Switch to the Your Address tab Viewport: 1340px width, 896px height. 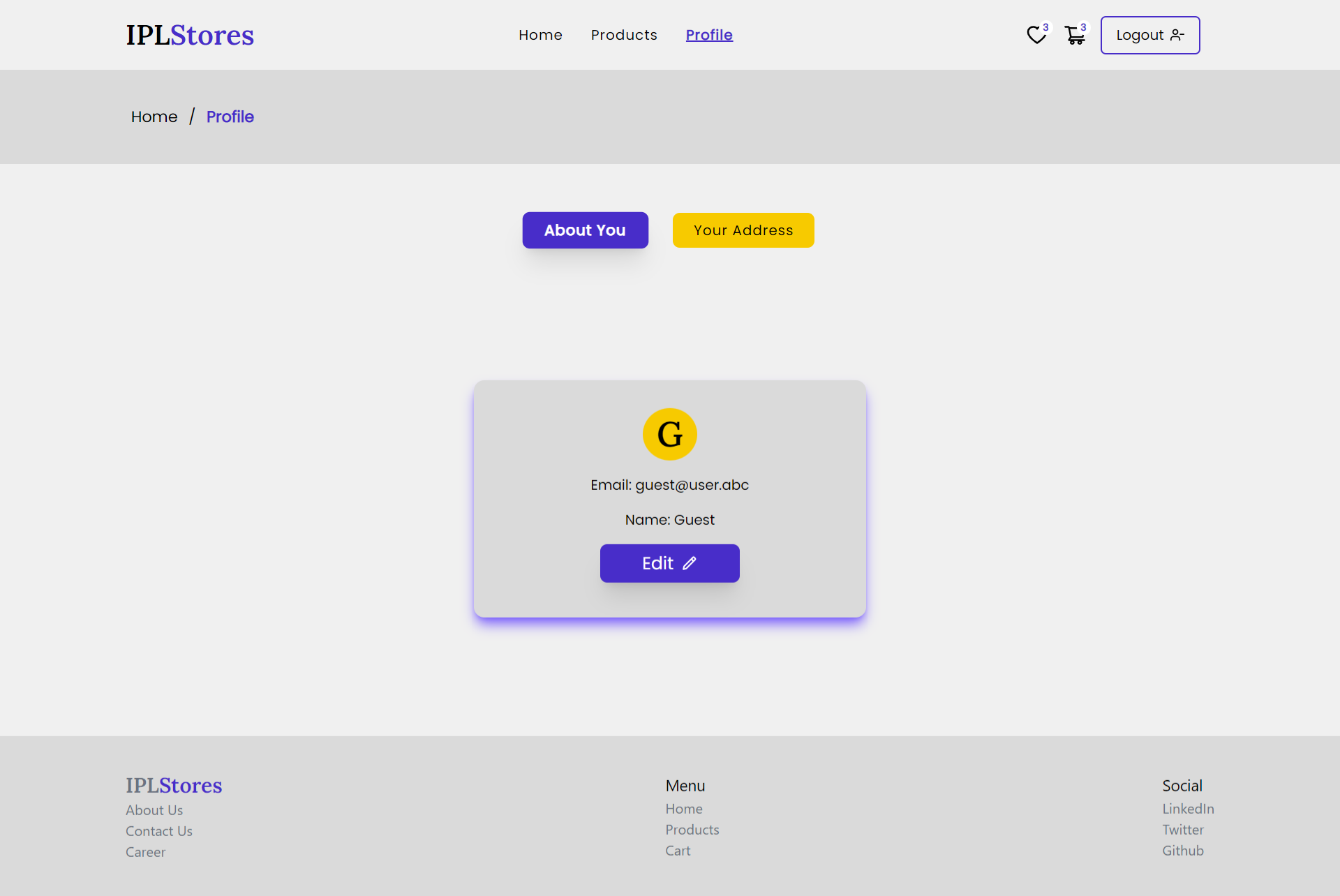(x=743, y=230)
